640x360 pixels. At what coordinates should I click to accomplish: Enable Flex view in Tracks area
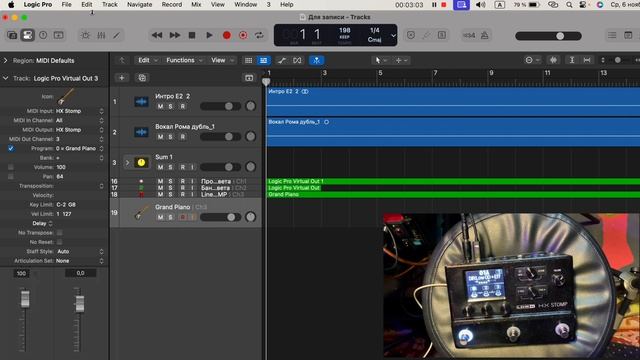pyautogui.click(x=297, y=60)
